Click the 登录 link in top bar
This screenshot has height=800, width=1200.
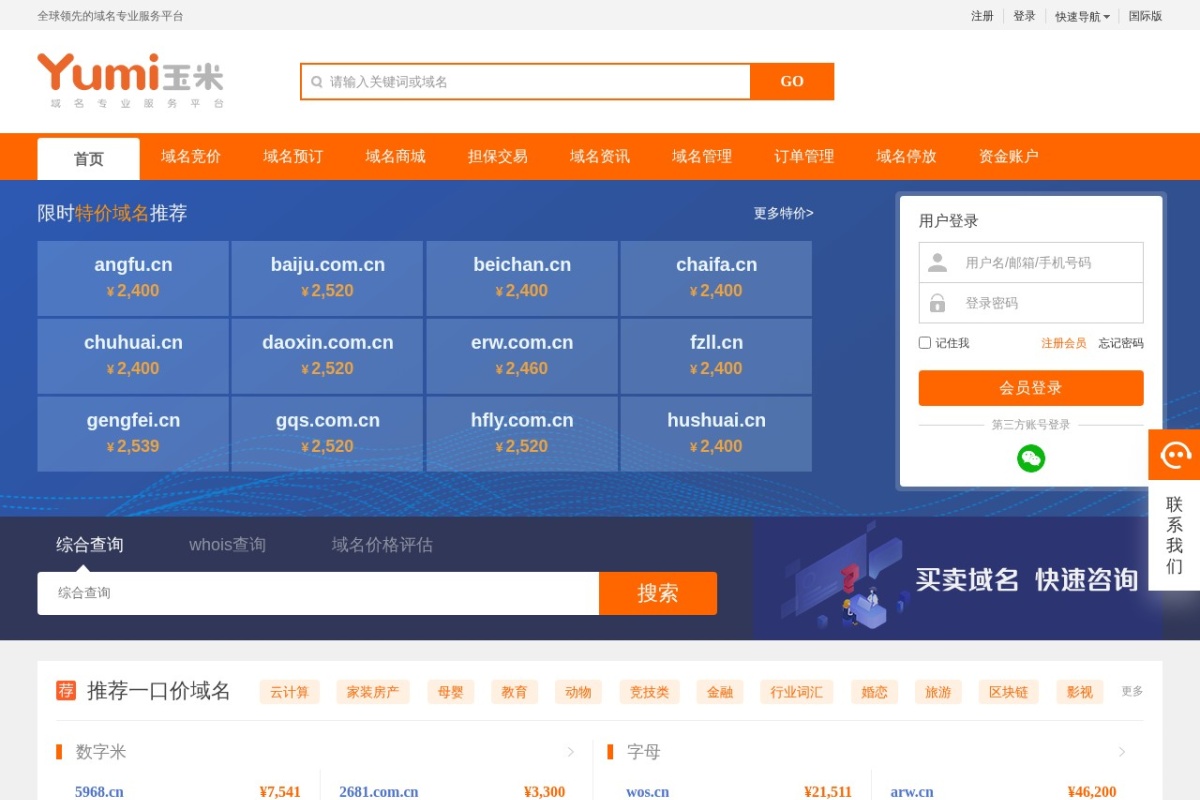[1024, 16]
